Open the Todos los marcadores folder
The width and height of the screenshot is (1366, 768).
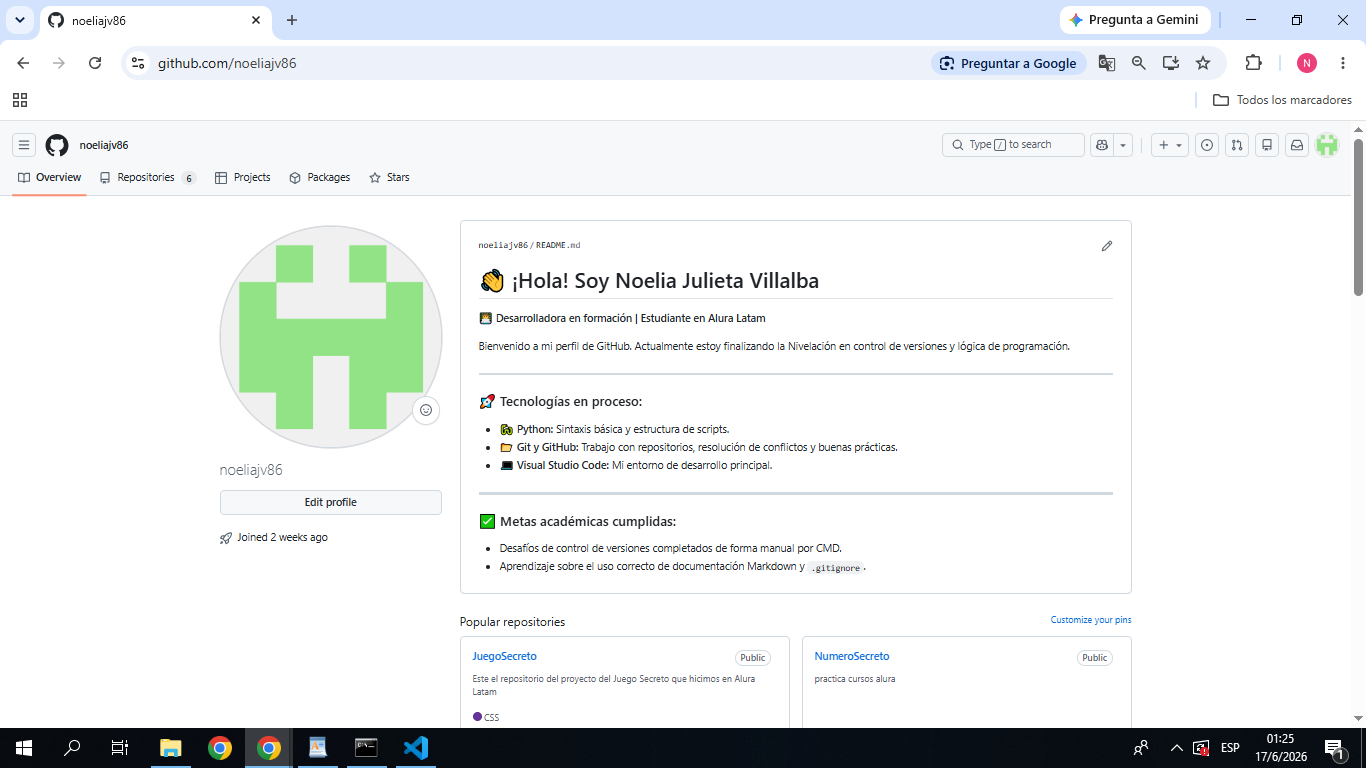point(1282,100)
